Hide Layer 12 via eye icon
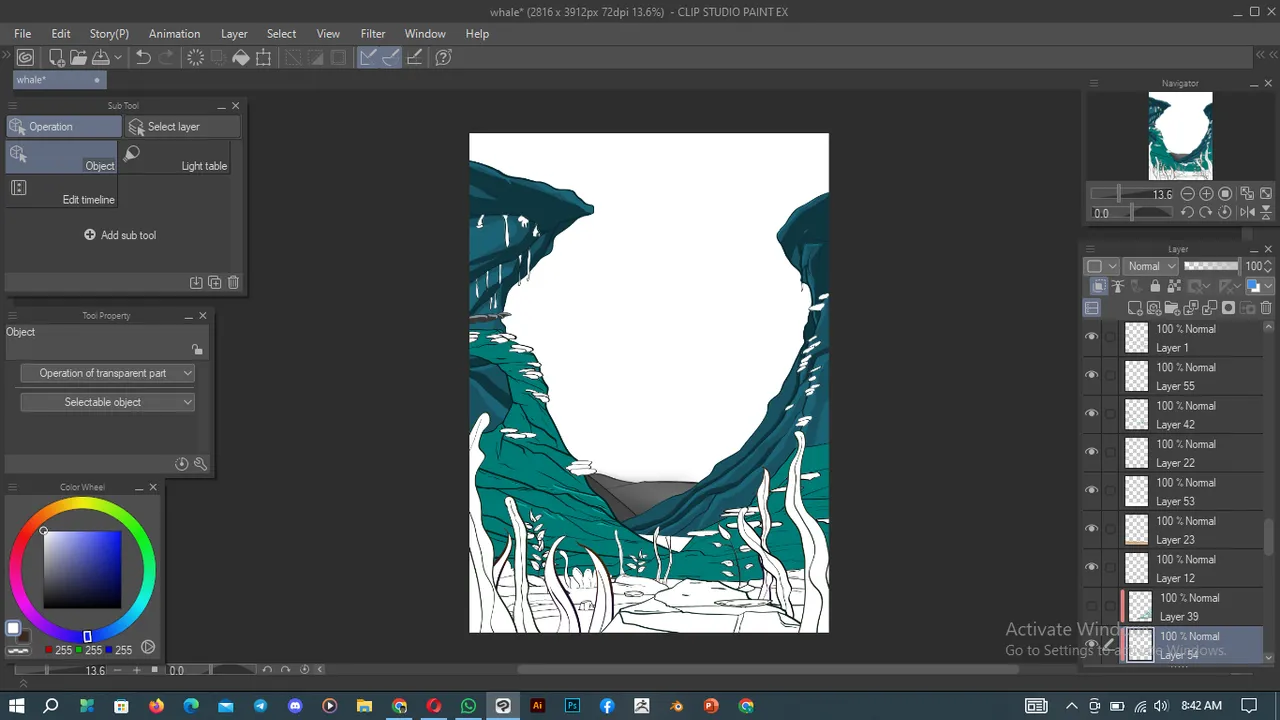The width and height of the screenshot is (1280, 720). pos(1092,567)
